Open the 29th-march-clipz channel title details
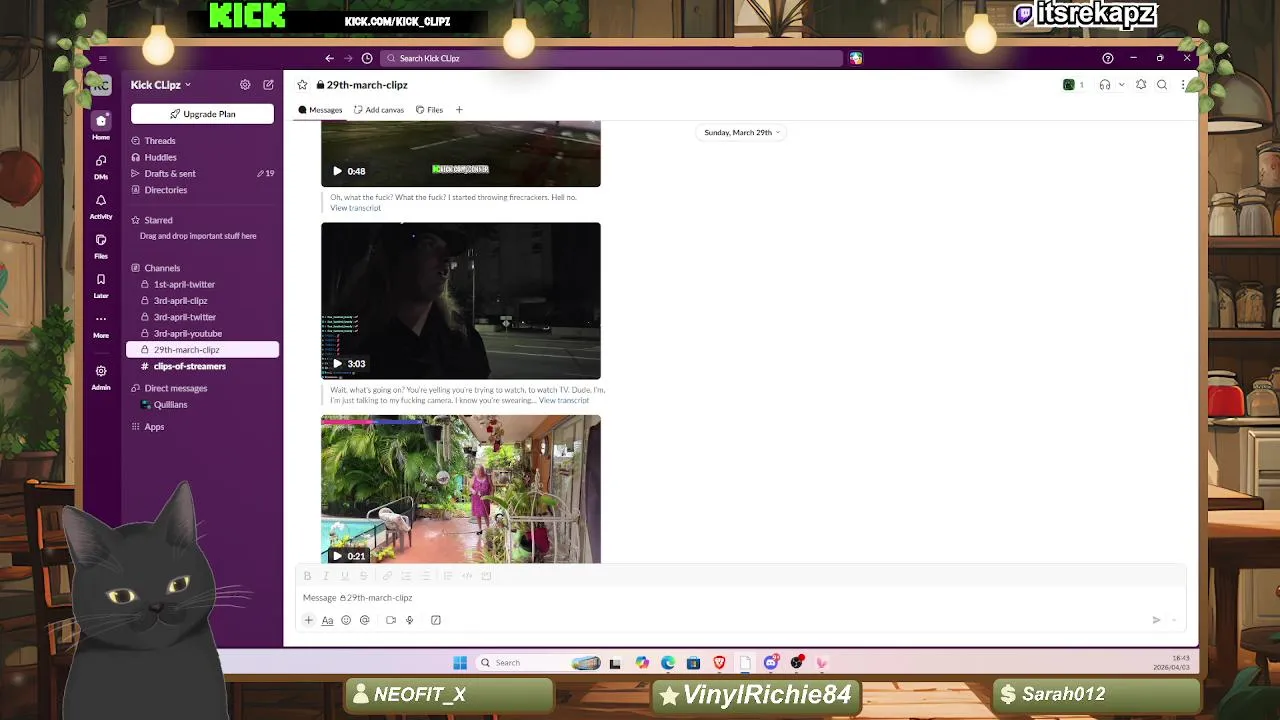The width and height of the screenshot is (1280, 720). 362,85
